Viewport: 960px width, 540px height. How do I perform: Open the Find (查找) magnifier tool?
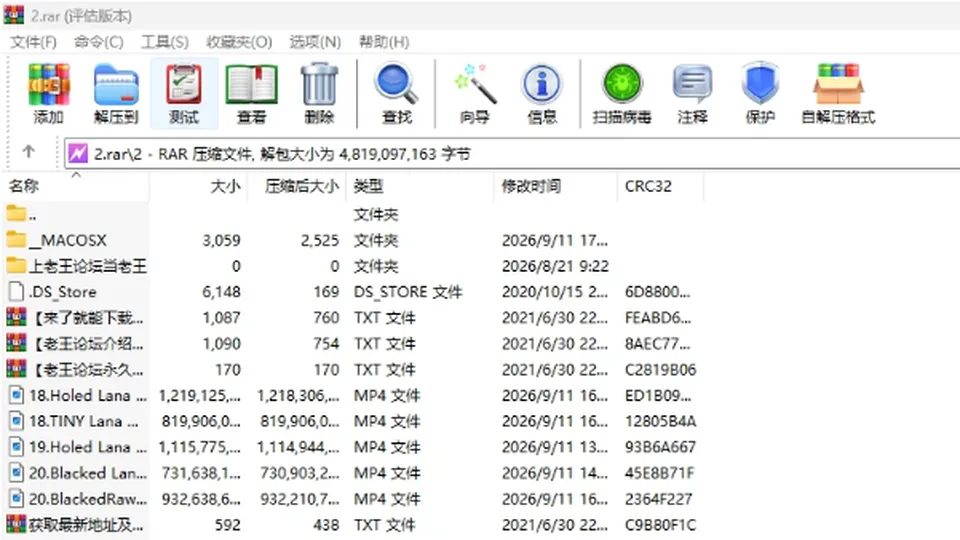tap(396, 94)
